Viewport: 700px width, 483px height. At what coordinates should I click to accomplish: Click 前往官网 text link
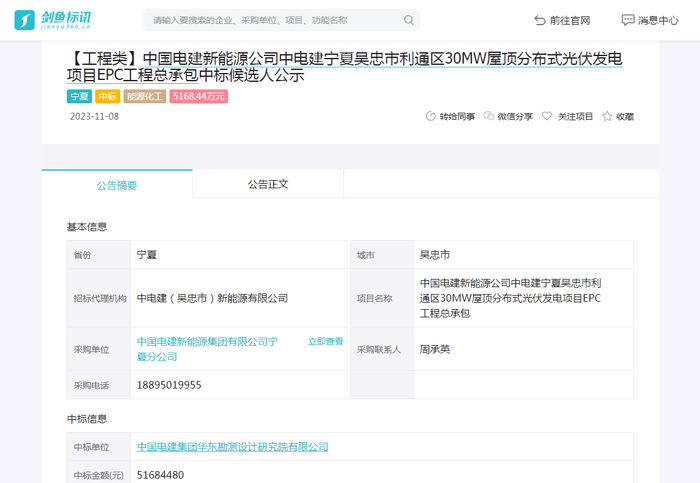(x=570, y=20)
